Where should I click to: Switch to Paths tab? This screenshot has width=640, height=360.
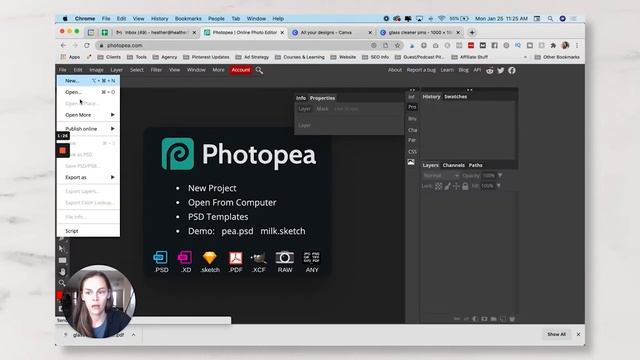click(476, 165)
